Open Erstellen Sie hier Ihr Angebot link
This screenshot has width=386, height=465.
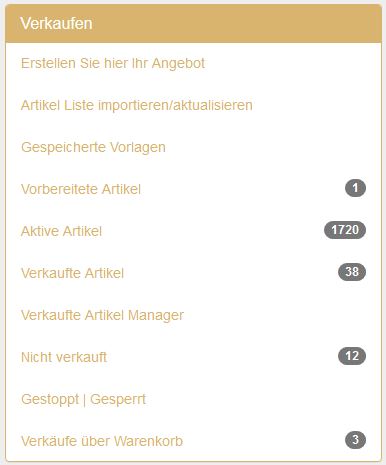113,63
